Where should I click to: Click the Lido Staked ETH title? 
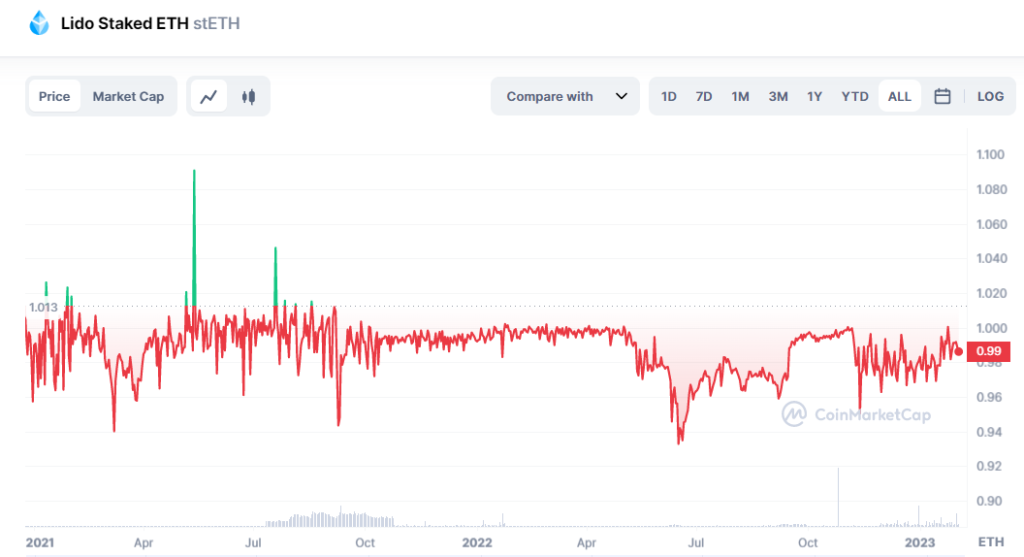[125, 24]
